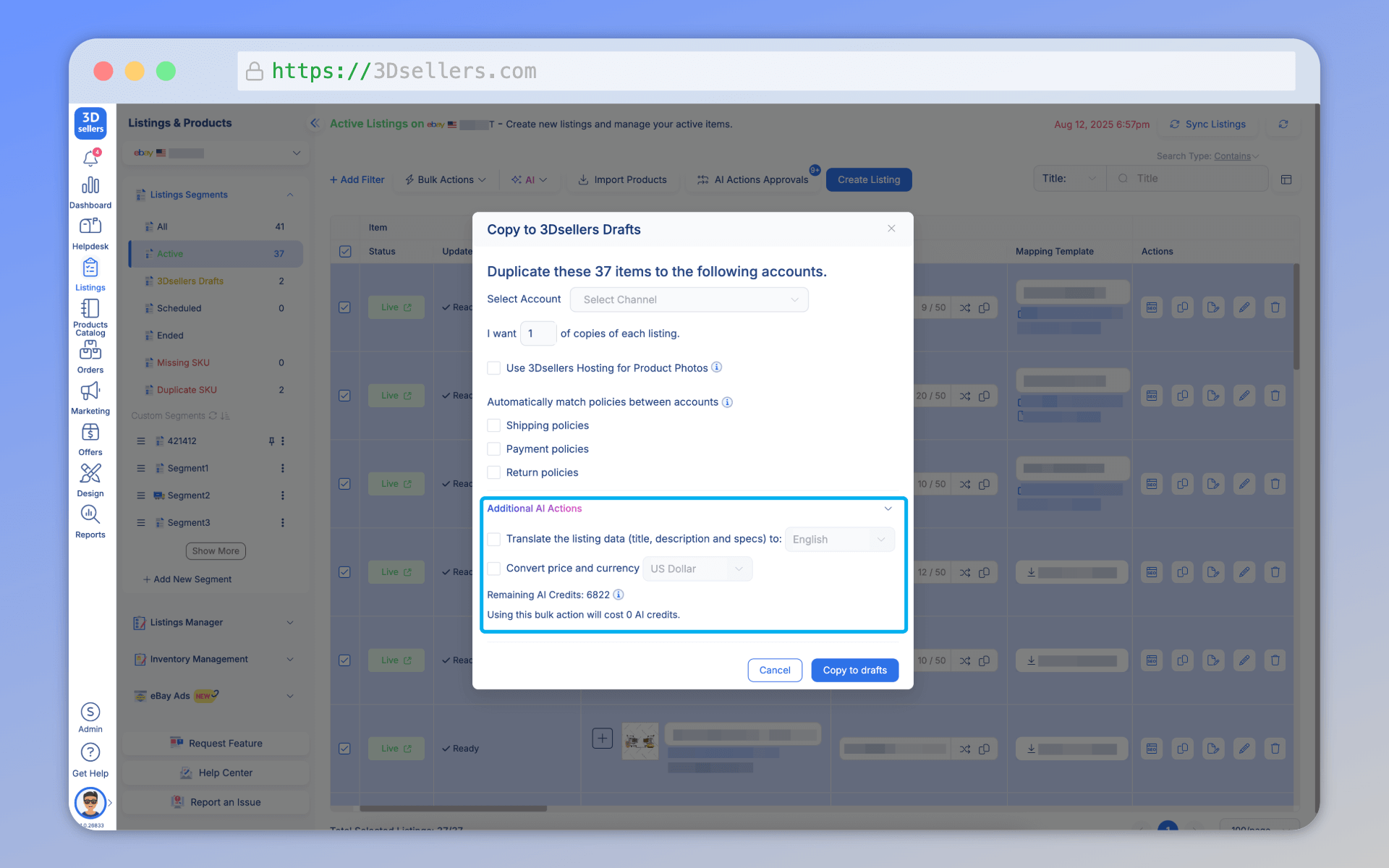Enable Translate the listing data option

tap(494, 539)
